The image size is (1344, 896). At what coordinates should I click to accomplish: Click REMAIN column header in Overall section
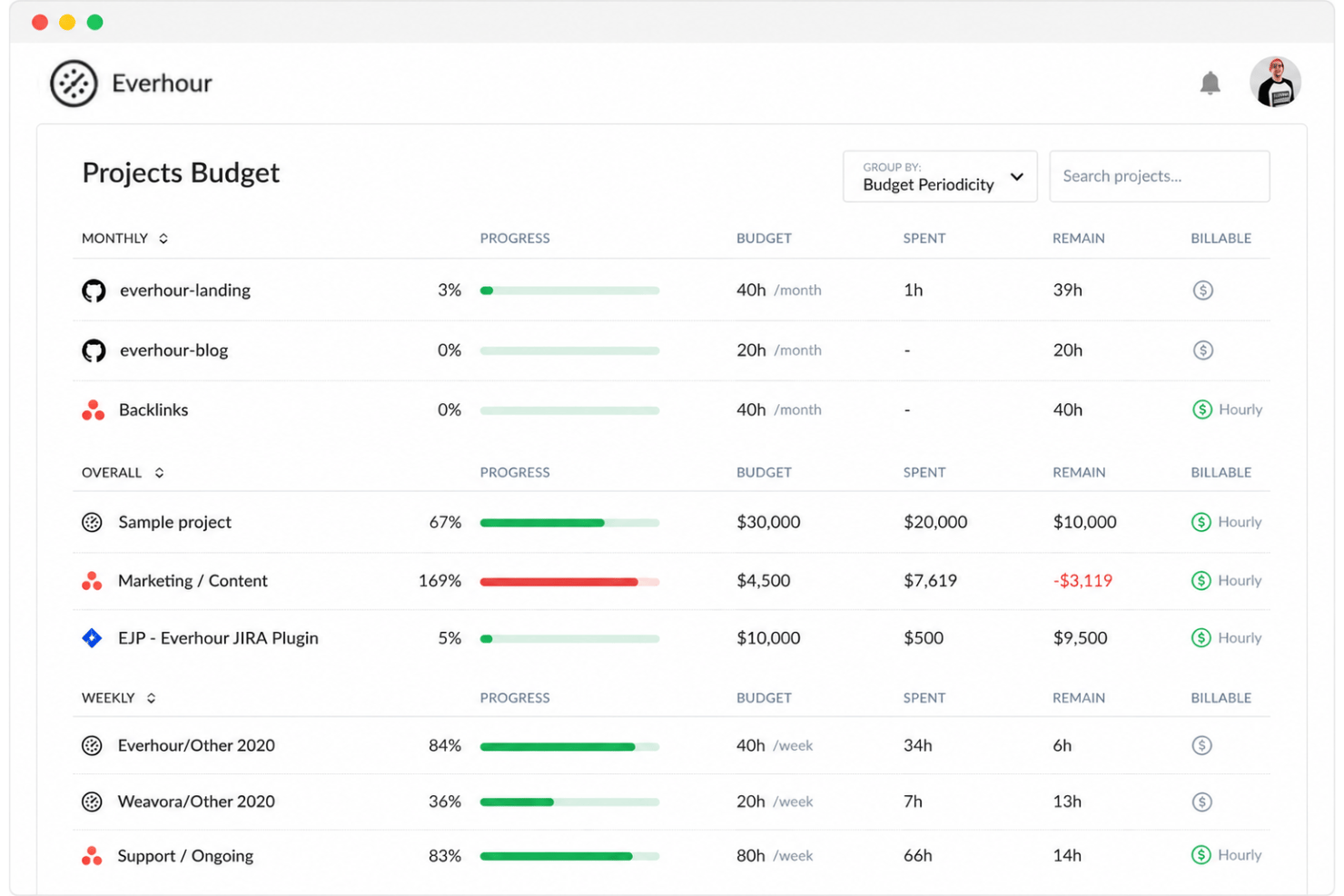[x=1079, y=473]
